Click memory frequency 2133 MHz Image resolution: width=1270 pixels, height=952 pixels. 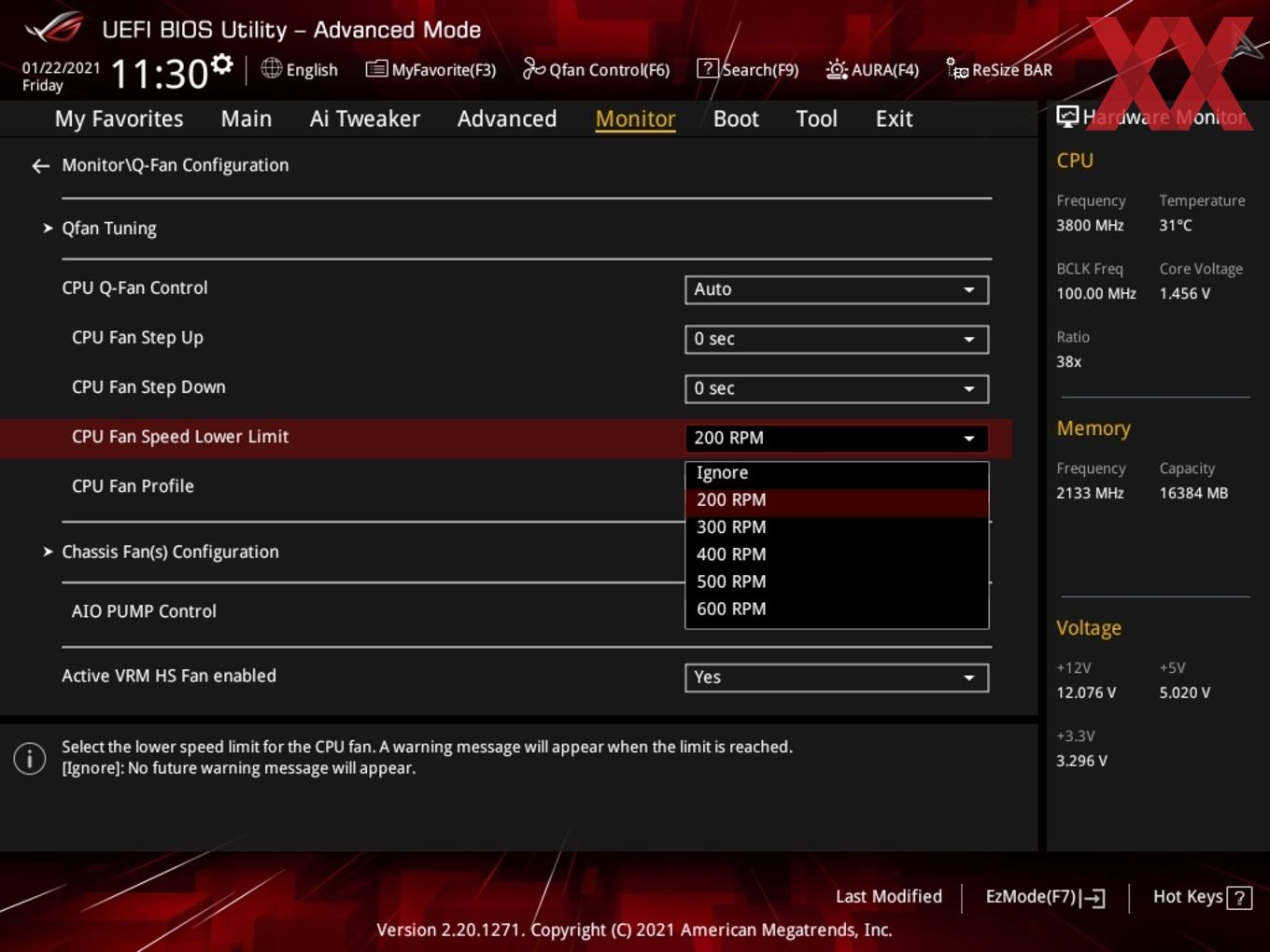pyautogui.click(x=1090, y=493)
